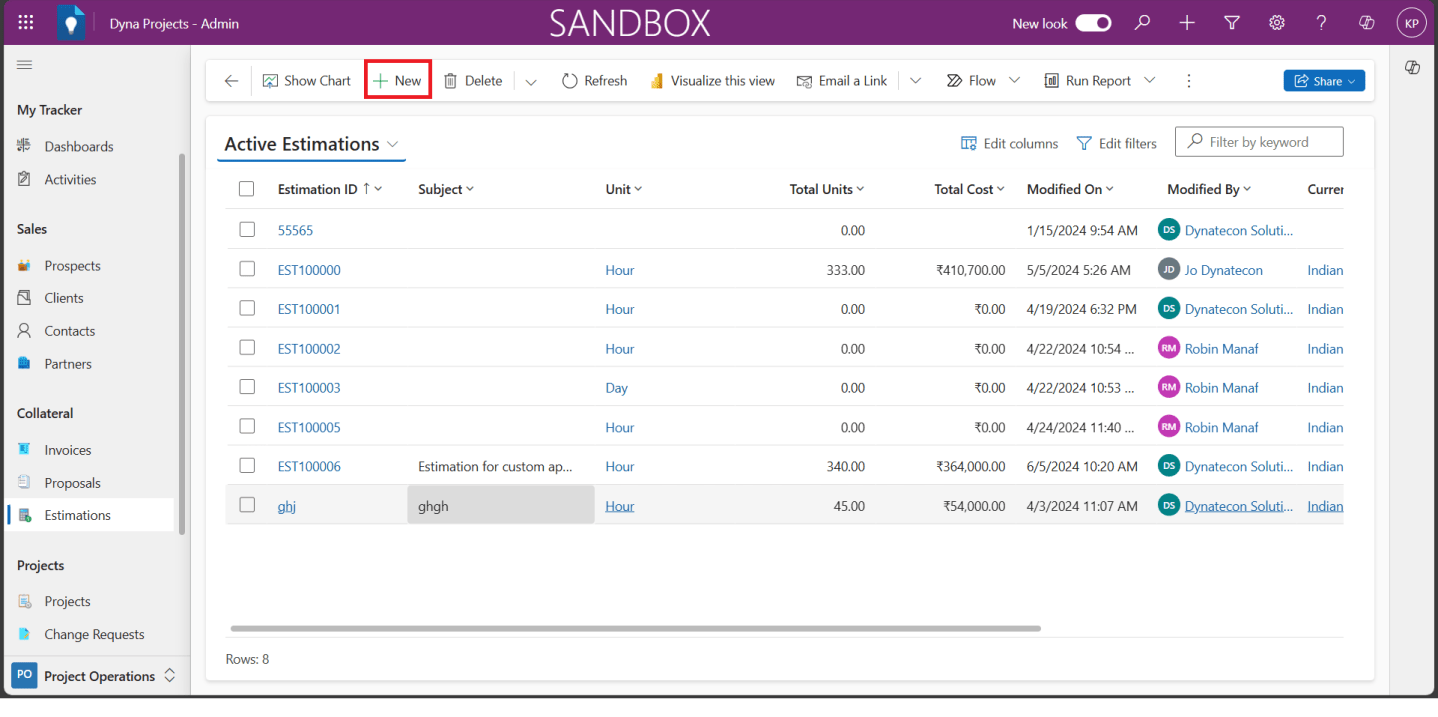Click the Share button
Screen dimensions: 1438x717
(x=1323, y=81)
